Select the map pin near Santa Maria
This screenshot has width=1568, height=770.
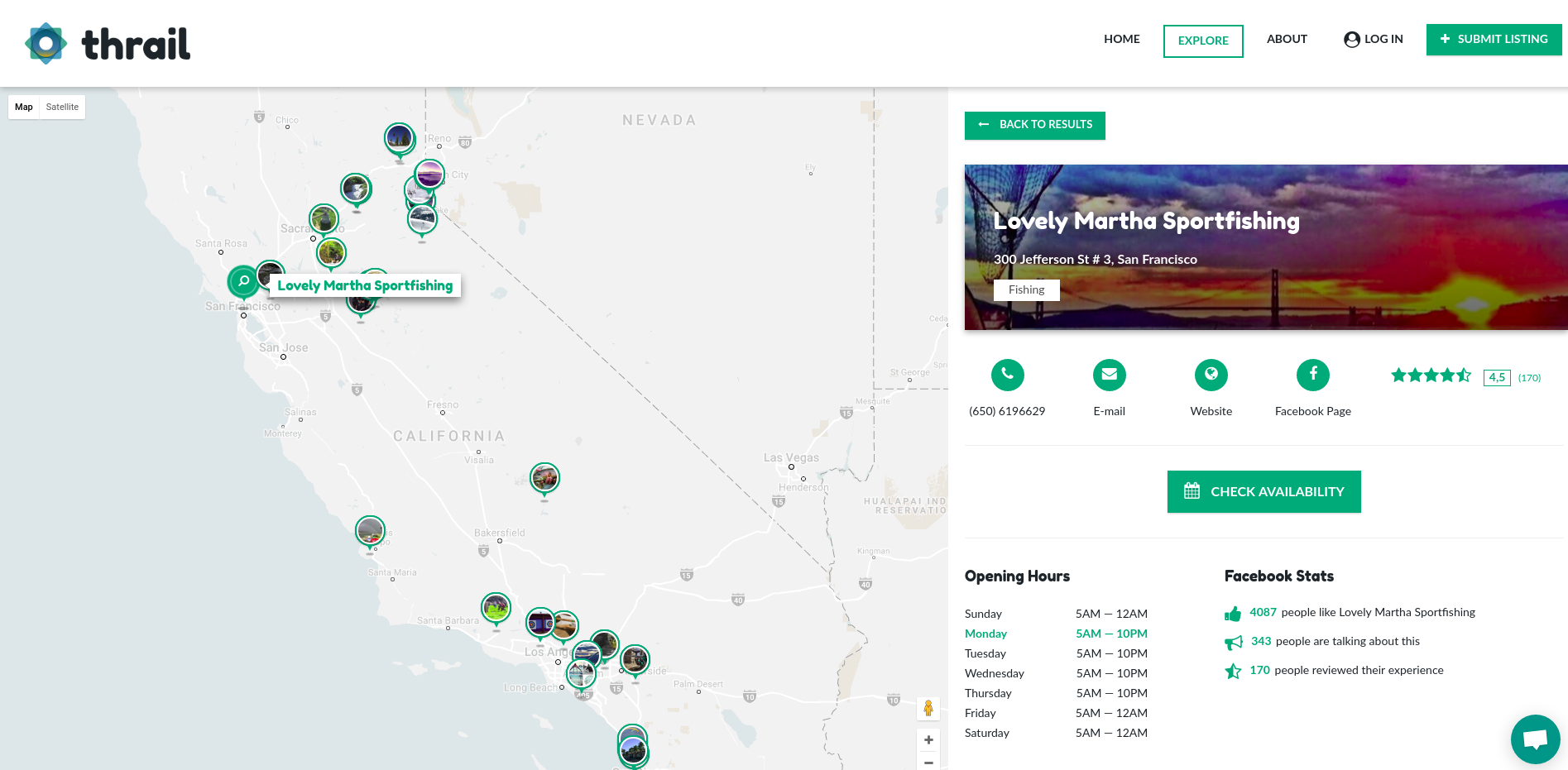[x=370, y=532]
